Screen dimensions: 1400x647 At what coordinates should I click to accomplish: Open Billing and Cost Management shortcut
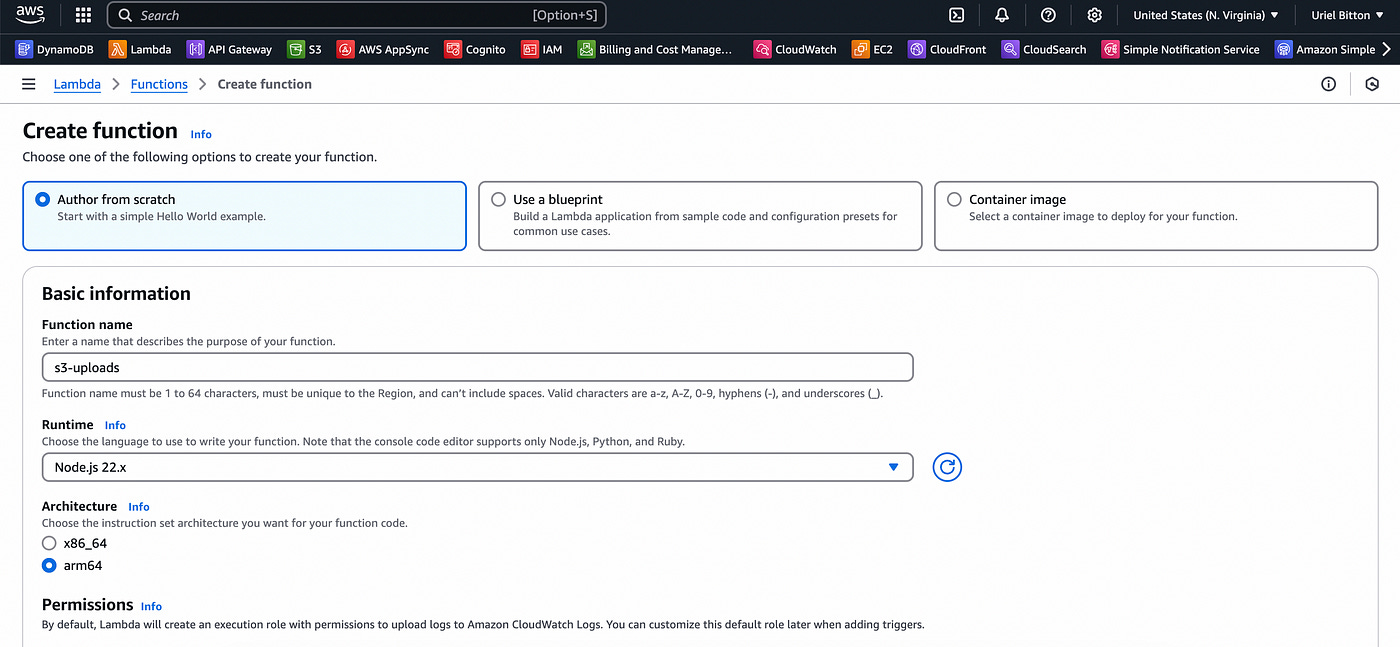tap(655, 49)
